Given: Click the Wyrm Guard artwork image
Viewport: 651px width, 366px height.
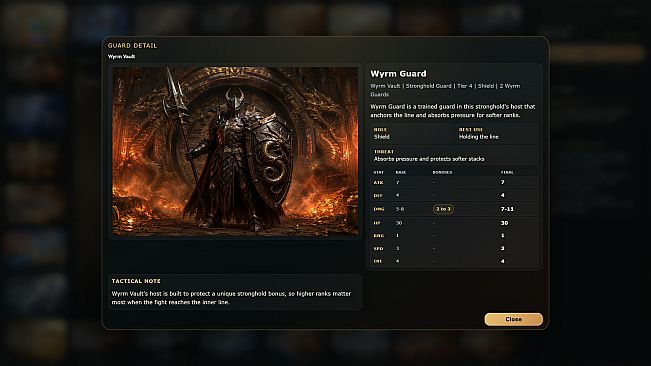Looking at the screenshot, I should pyautogui.click(x=235, y=151).
